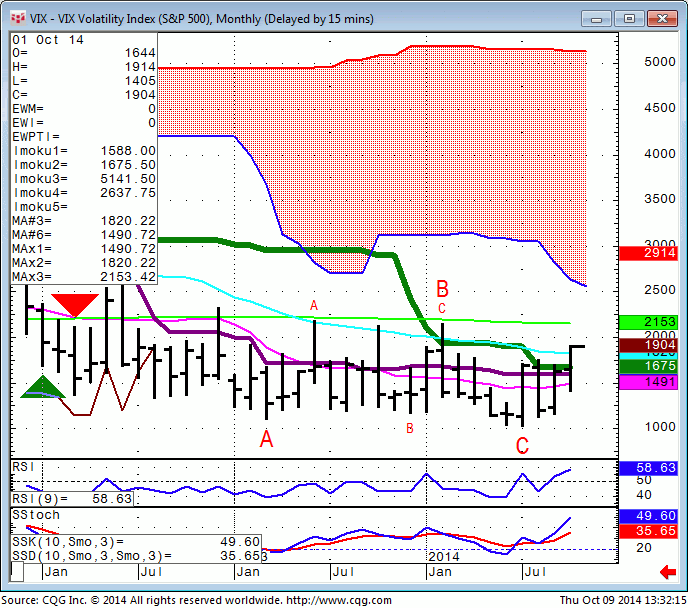Click the SSK(10,Smo,3)= readout row
The width and height of the screenshot is (688, 608).
(136, 542)
